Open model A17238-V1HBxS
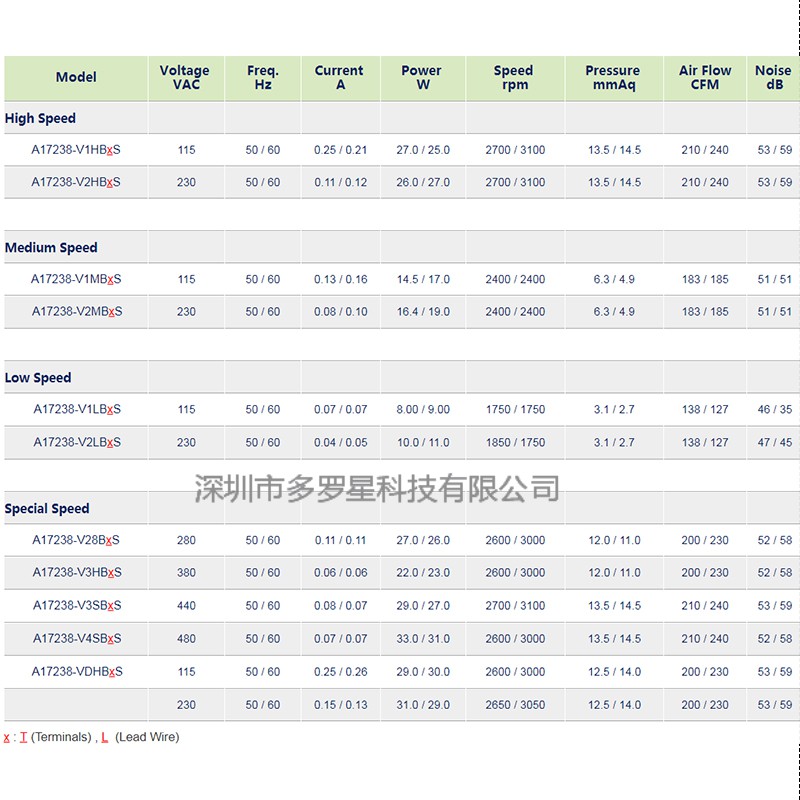This screenshot has height=800, width=800. (76, 150)
